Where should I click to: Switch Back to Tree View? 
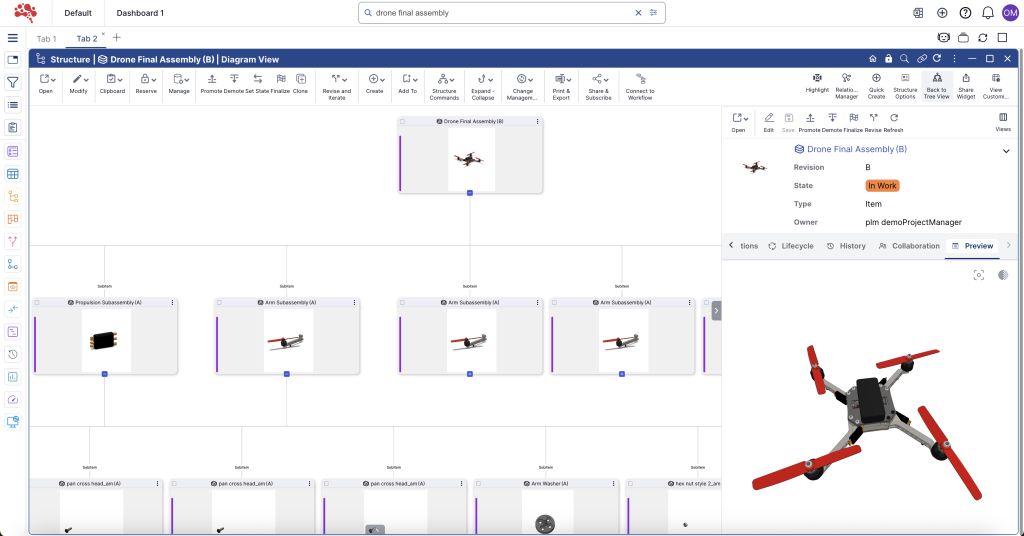point(936,78)
